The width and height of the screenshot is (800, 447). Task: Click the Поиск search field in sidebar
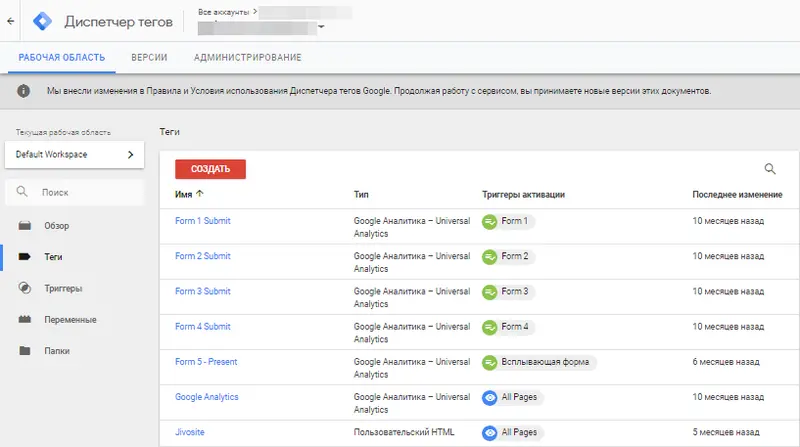74,192
